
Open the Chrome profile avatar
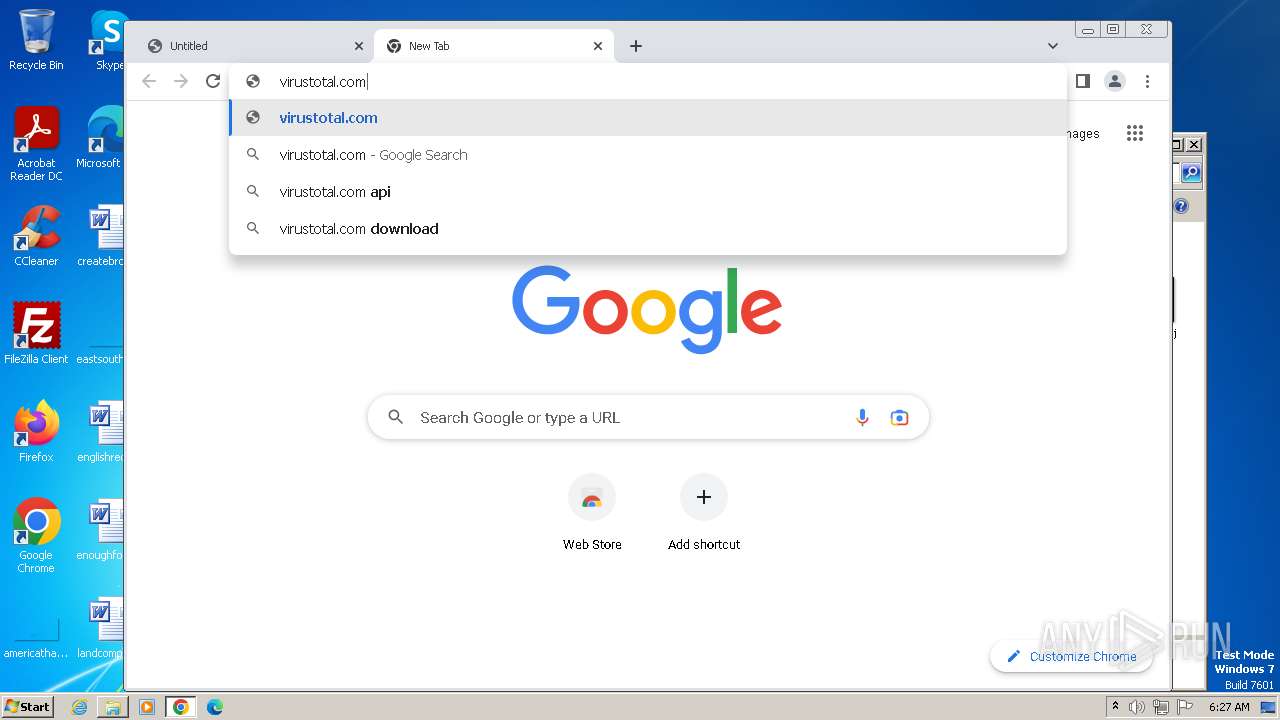(x=1115, y=81)
